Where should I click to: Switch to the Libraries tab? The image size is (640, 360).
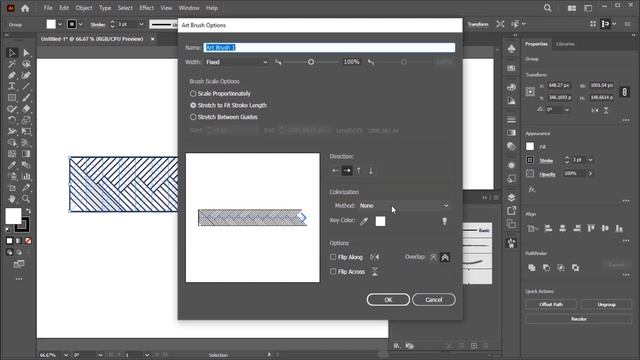pos(565,44)
